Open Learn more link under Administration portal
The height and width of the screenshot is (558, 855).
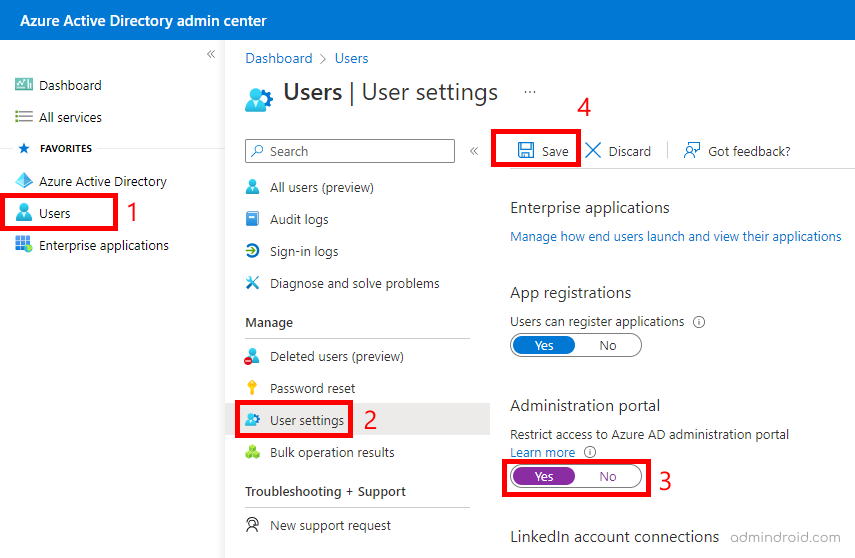pyautogui.click(x=542, y=453)
